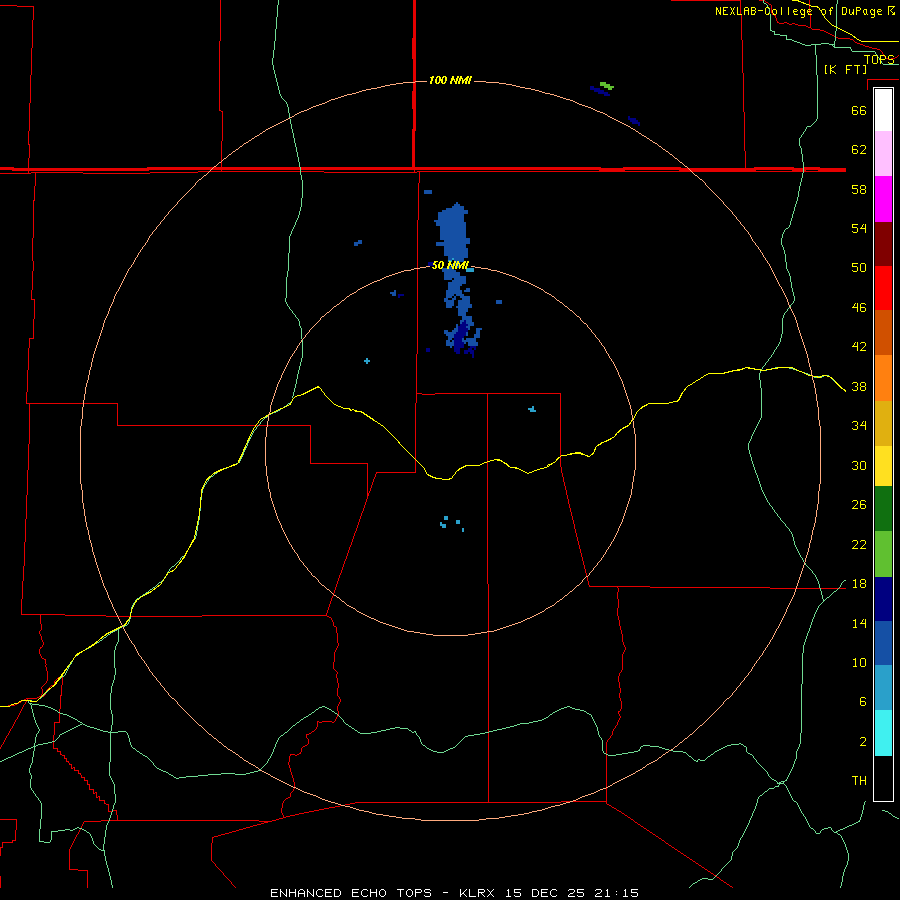The height and width of the screenshot is (900, 900).
Task: Click the '66' legend value
Action: [859, 111]
